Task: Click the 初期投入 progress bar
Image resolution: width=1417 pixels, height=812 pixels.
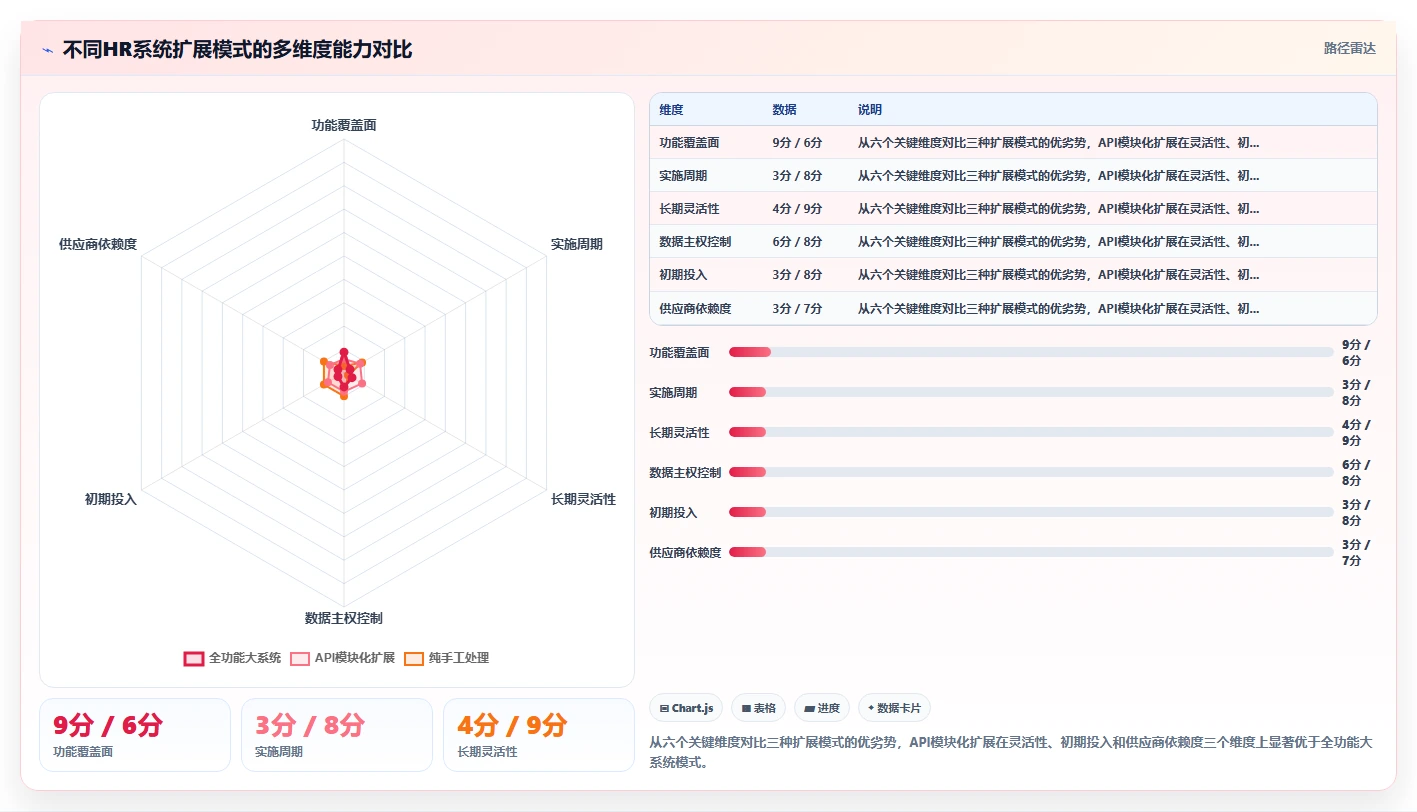Action: coord(1031,512)
